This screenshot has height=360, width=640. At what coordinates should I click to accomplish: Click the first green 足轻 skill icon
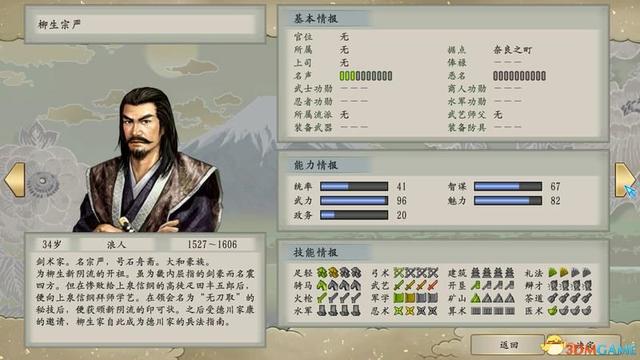tap(322, 272)
